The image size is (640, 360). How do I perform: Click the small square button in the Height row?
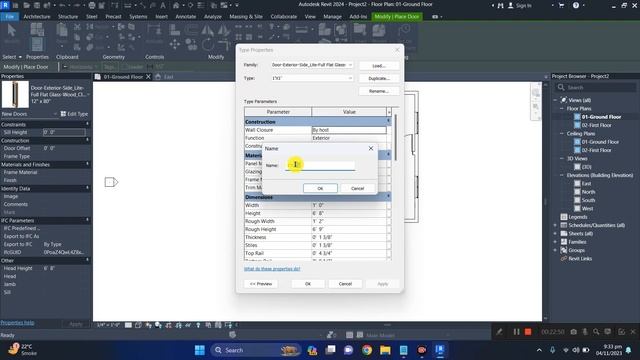click(389, 213)
